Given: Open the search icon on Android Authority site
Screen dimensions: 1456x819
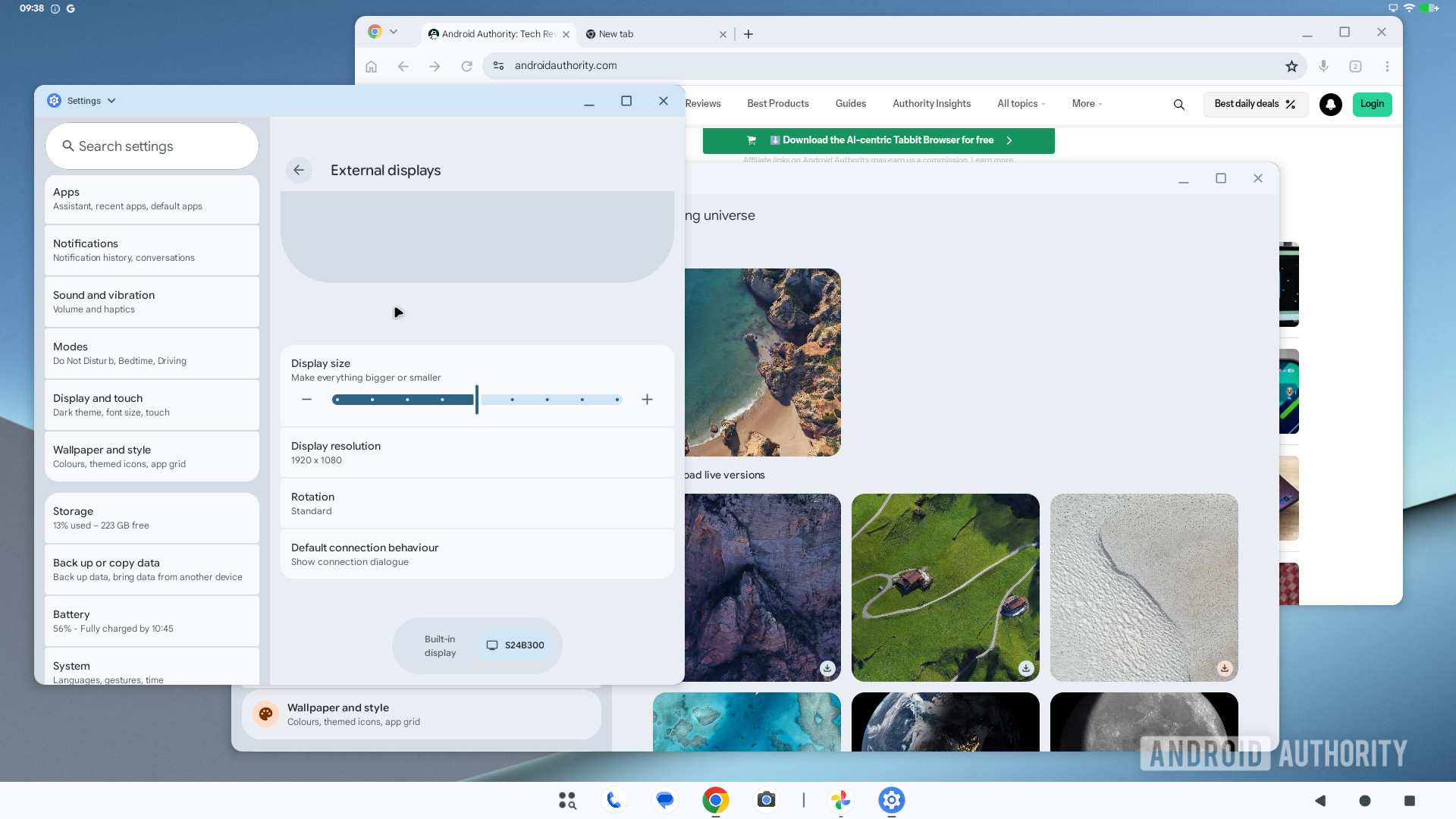Looking at the screenshot, I should pyautogui.click(x=1178, y=105).
